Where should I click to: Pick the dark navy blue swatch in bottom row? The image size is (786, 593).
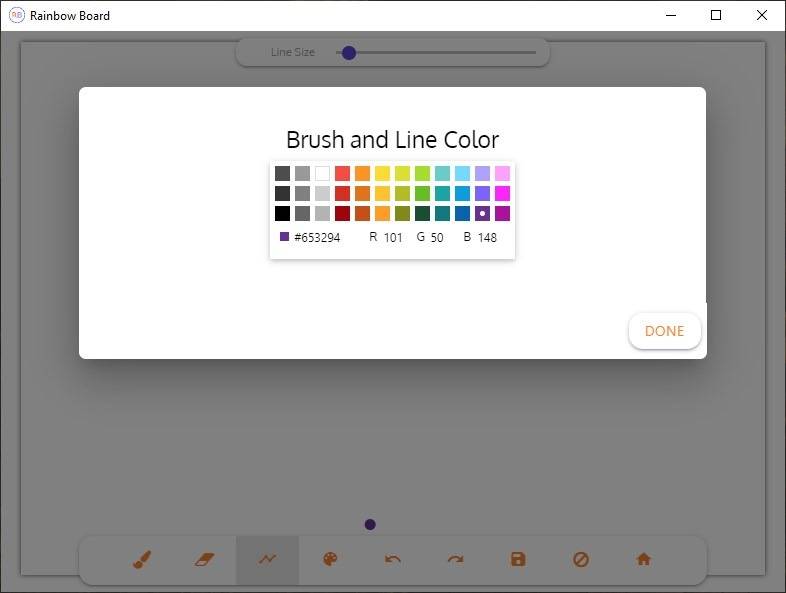pos(462,214)
